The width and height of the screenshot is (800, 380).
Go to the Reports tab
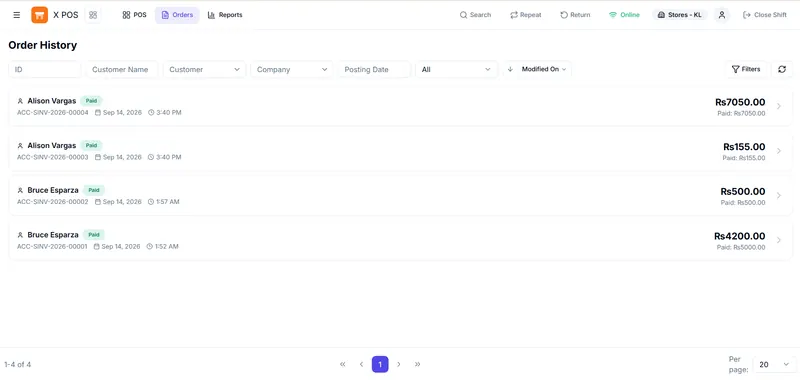(225, 15)
